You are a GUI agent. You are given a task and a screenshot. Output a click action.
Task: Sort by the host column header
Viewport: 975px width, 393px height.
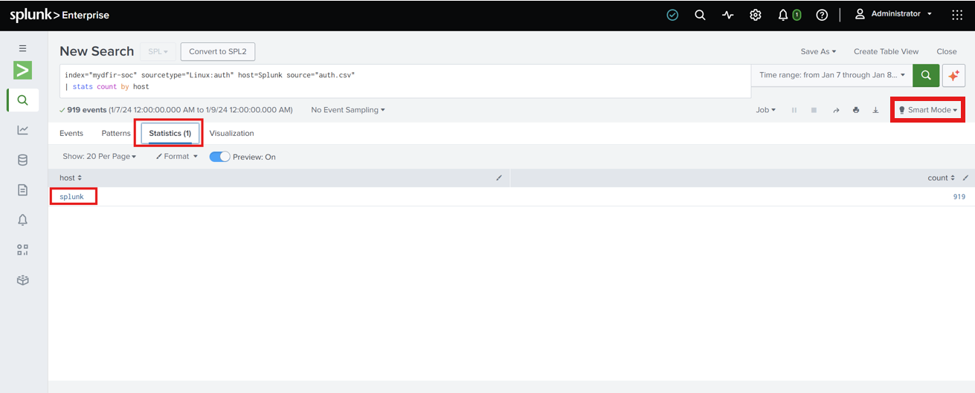coord(70,178)
